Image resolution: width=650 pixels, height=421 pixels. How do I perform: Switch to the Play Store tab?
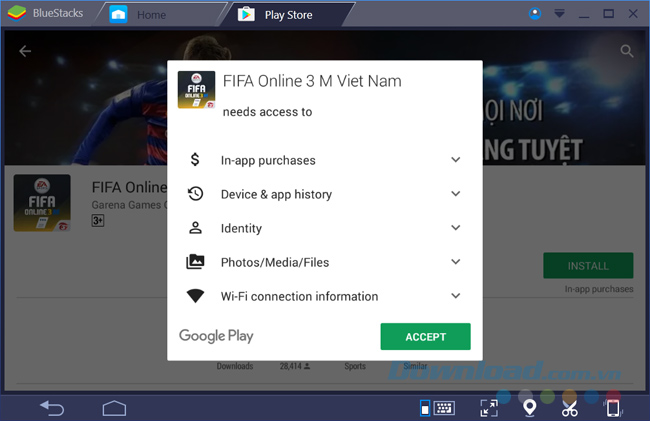click(289, 15)
